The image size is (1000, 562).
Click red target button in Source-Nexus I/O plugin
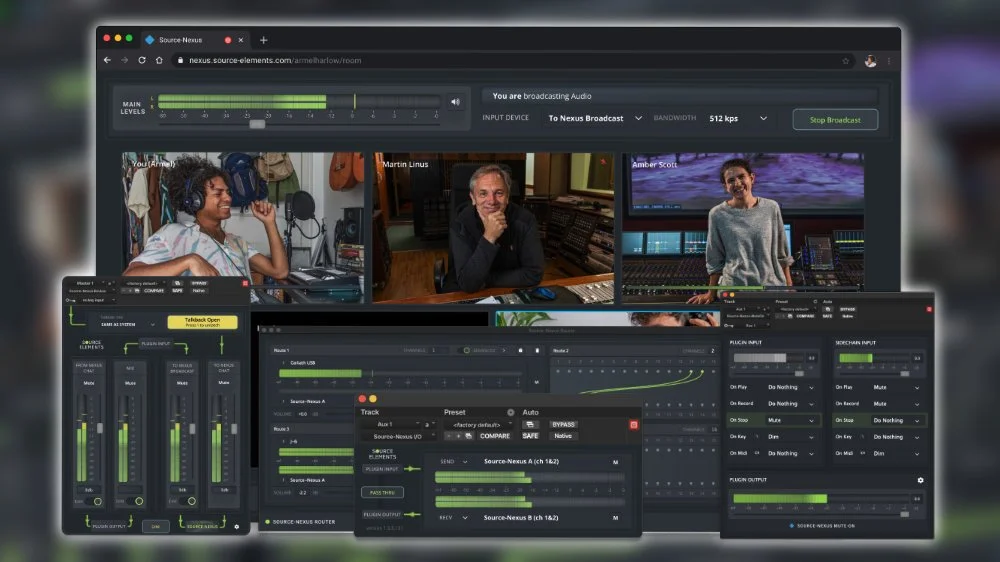(633, 425)
